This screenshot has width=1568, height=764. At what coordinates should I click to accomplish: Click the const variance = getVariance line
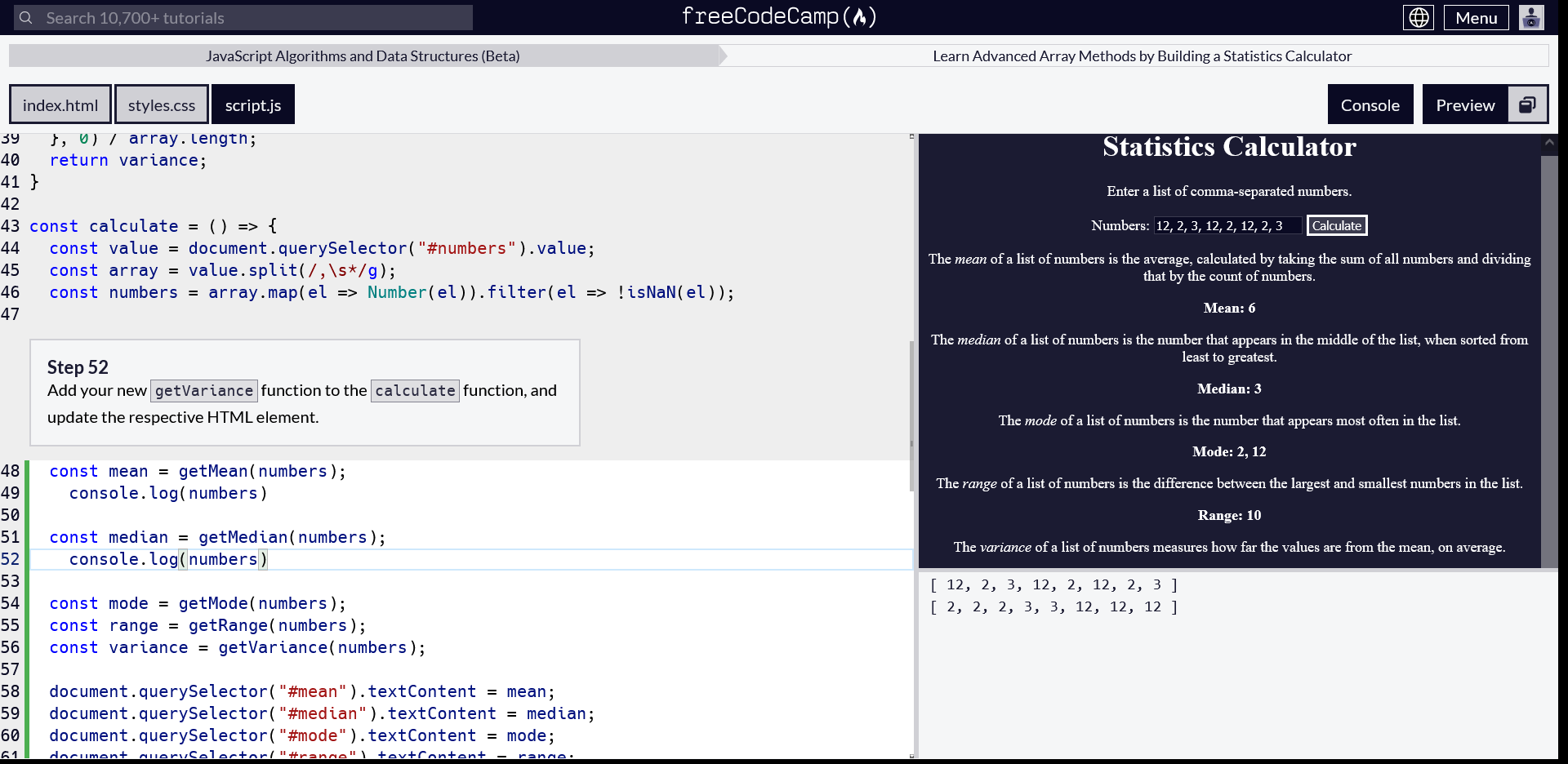tap(237, 647)
